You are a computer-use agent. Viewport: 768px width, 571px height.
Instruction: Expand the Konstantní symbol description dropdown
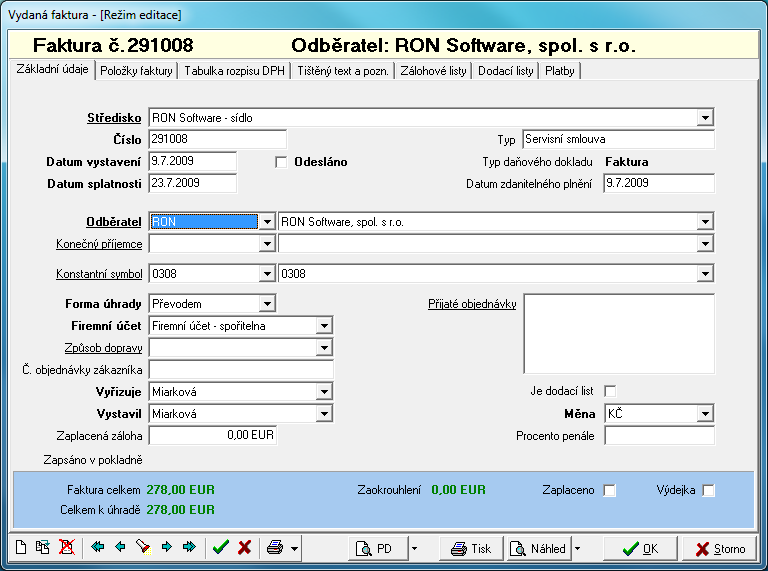(705, 274)
